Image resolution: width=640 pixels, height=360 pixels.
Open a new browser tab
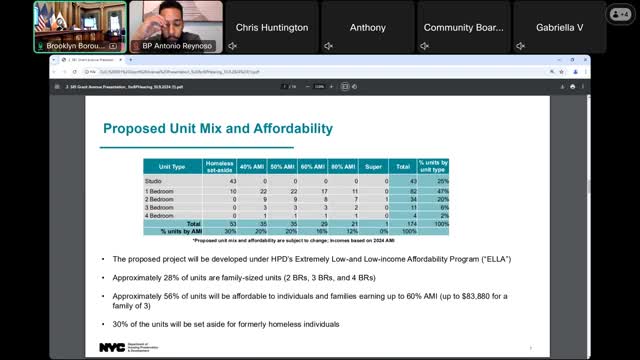[131, 60]
